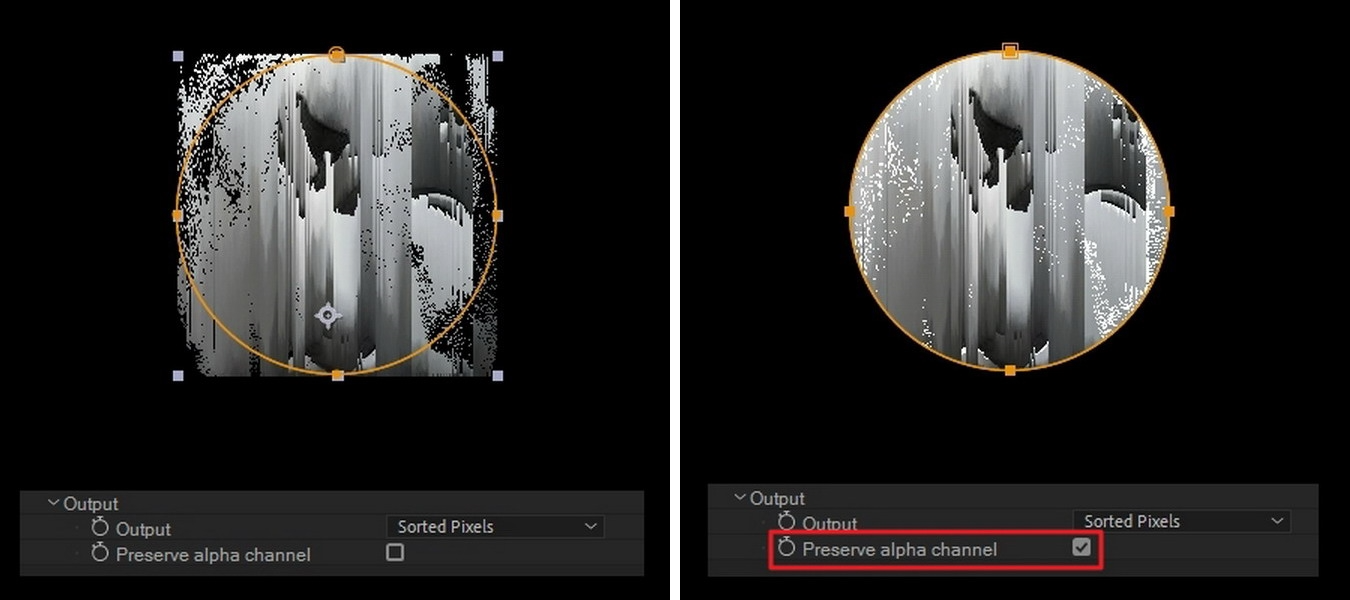Image resolution: width=1350 pixels, height=600 pixels.
Task: Select the top mask vertex on the circular masked preview
Action: [x=1010, y=50]
